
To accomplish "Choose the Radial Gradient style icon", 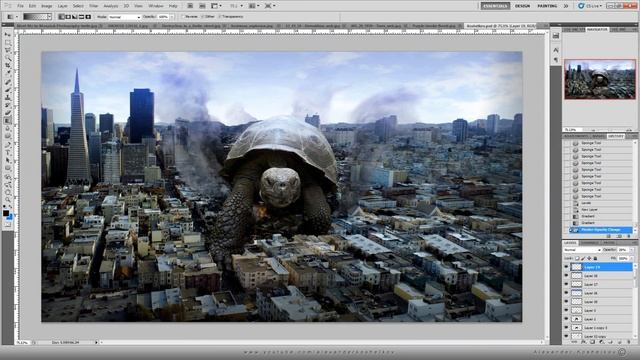I will (68, 17).
